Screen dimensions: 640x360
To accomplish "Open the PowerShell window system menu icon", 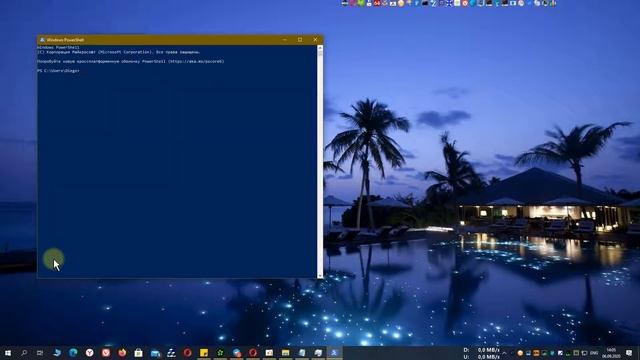I will (x=42, y=40).
